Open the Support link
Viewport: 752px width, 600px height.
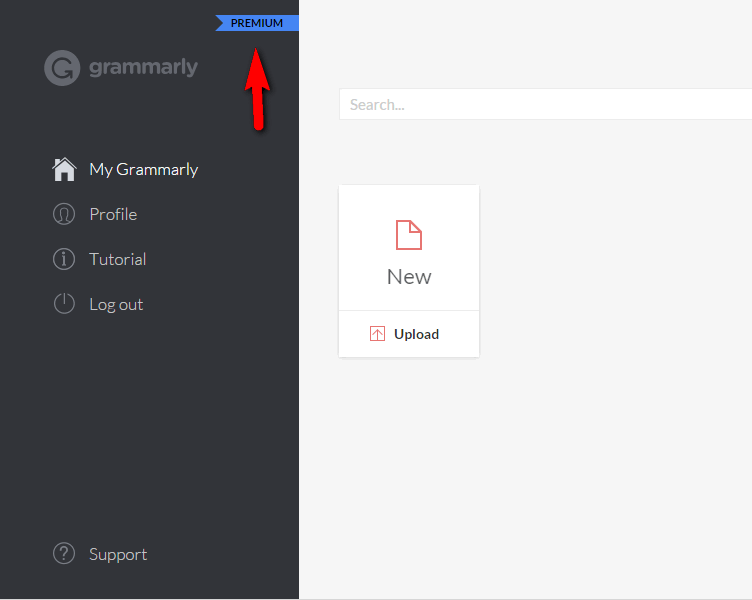click(118, 555)
